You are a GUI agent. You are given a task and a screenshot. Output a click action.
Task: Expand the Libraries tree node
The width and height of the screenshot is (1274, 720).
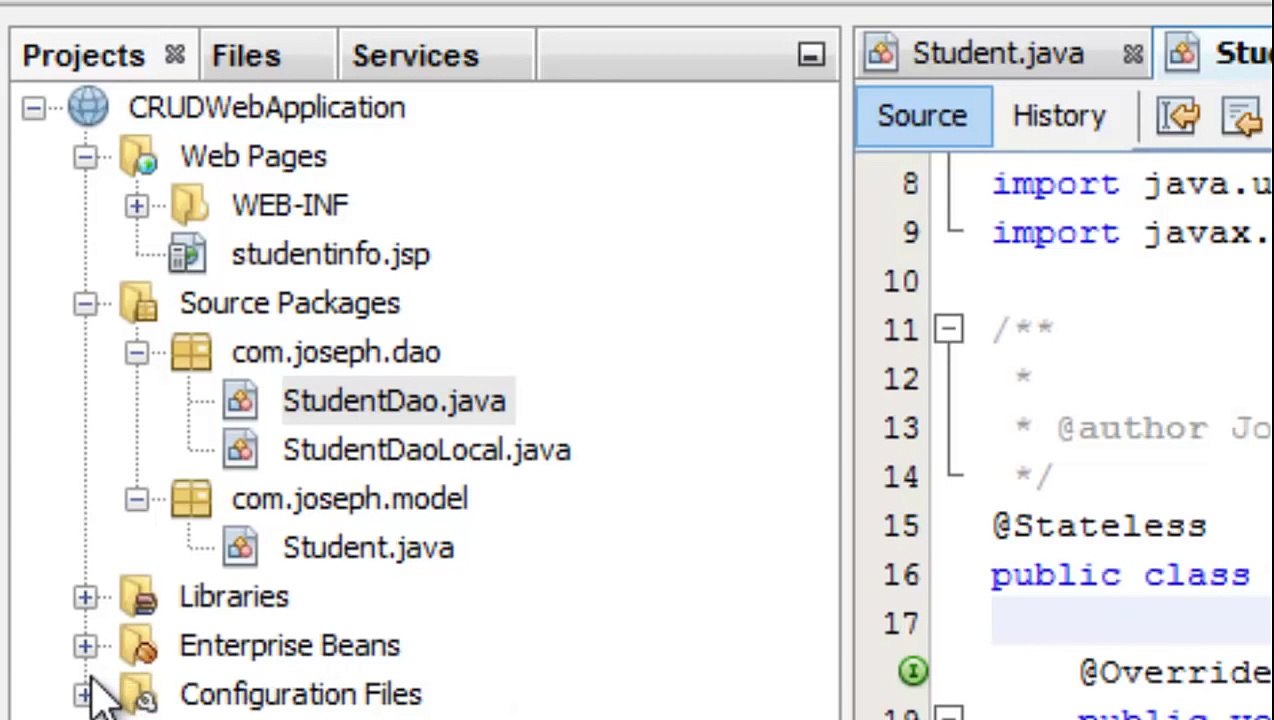coord(85,597)
